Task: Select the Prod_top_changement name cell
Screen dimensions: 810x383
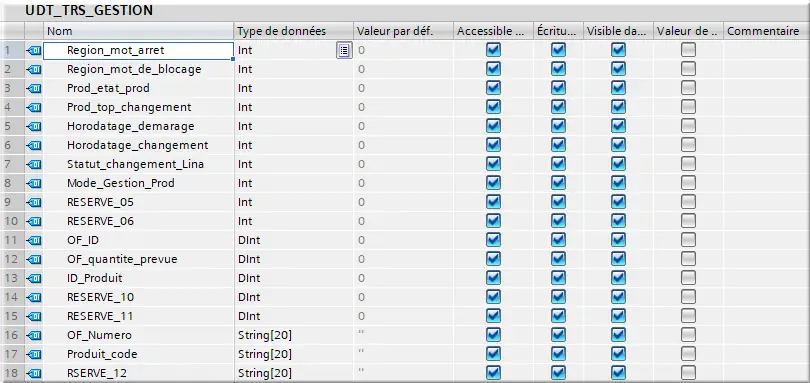Action: 138,108
